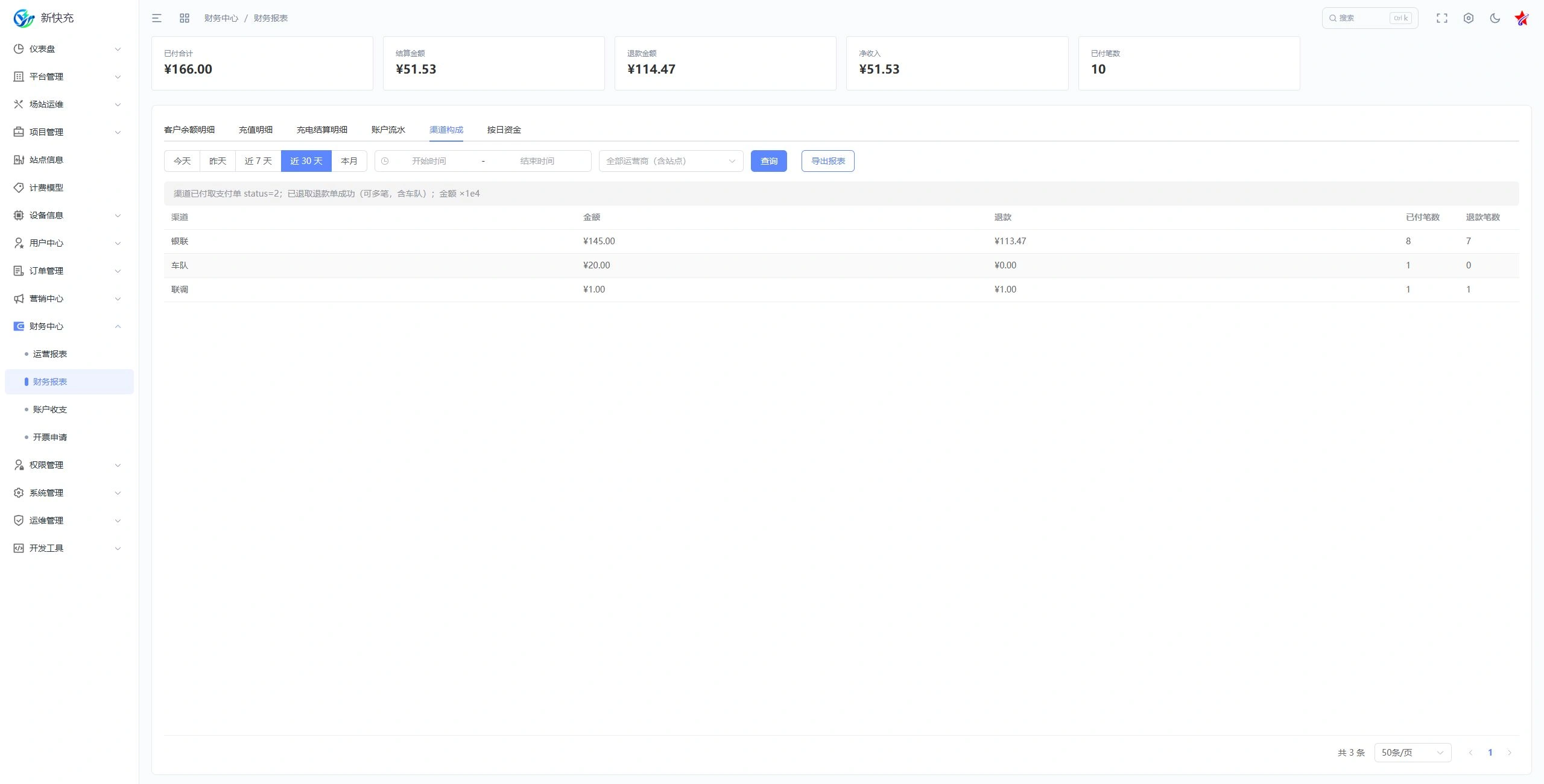1544x784 pixels.
Task: Select the 近 30 天 range option
Action: 306,161
